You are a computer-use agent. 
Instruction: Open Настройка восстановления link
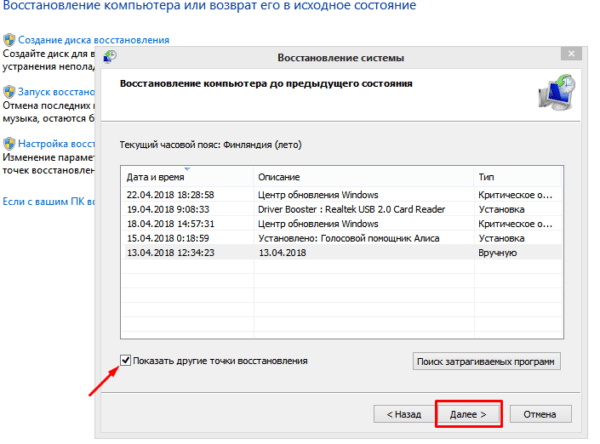tap(56, 144)
